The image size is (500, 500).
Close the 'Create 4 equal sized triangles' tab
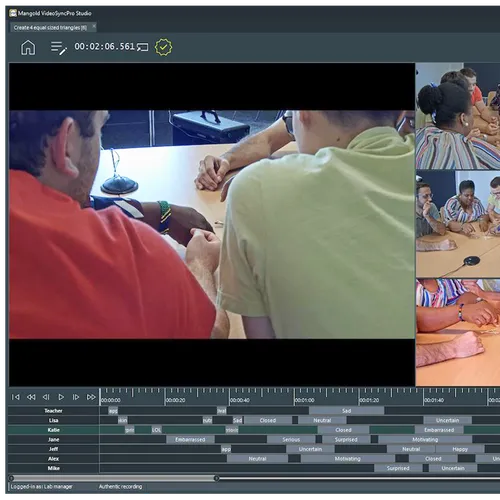pyautogui.click(x=94, y=26)
